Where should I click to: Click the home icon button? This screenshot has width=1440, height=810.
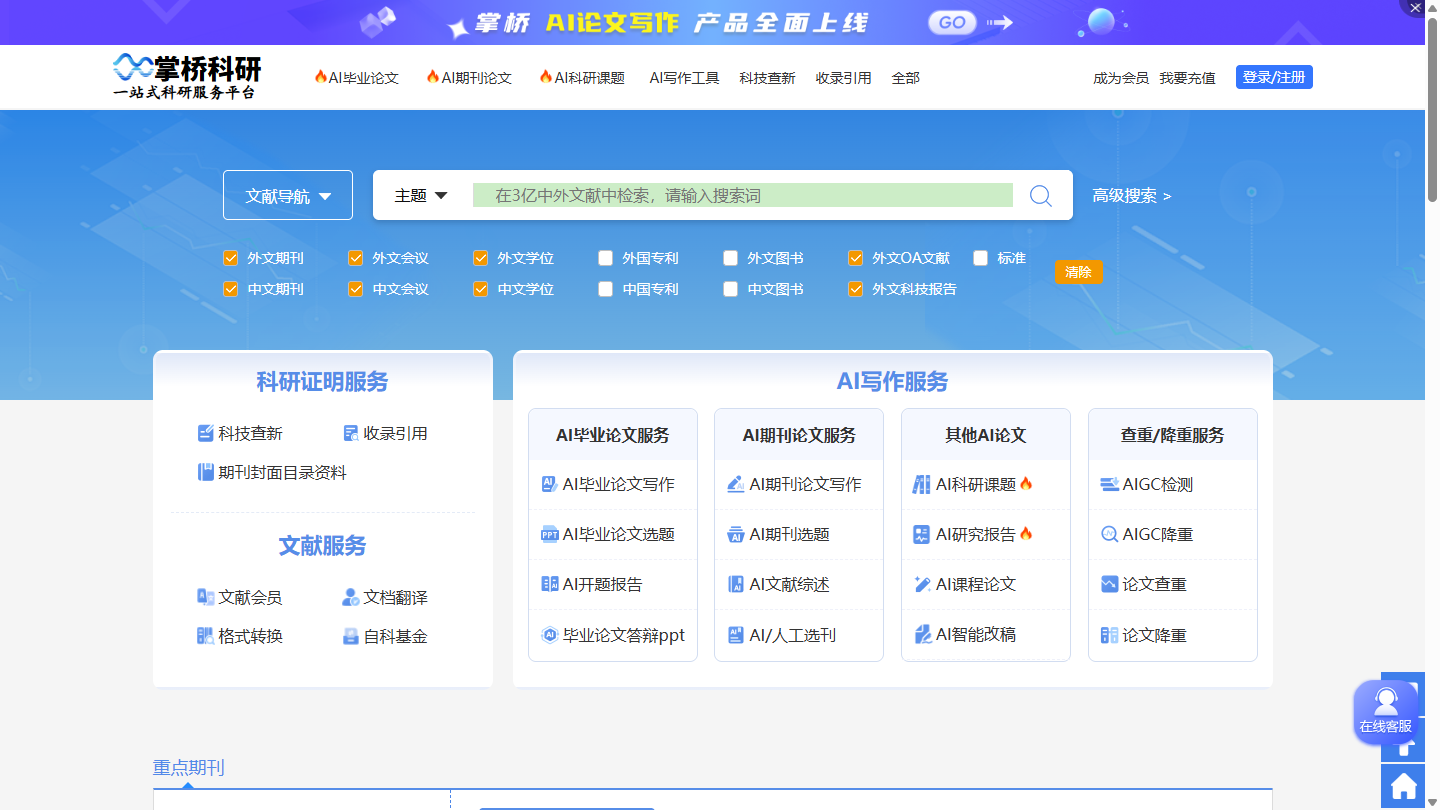tap(1403, 786)
